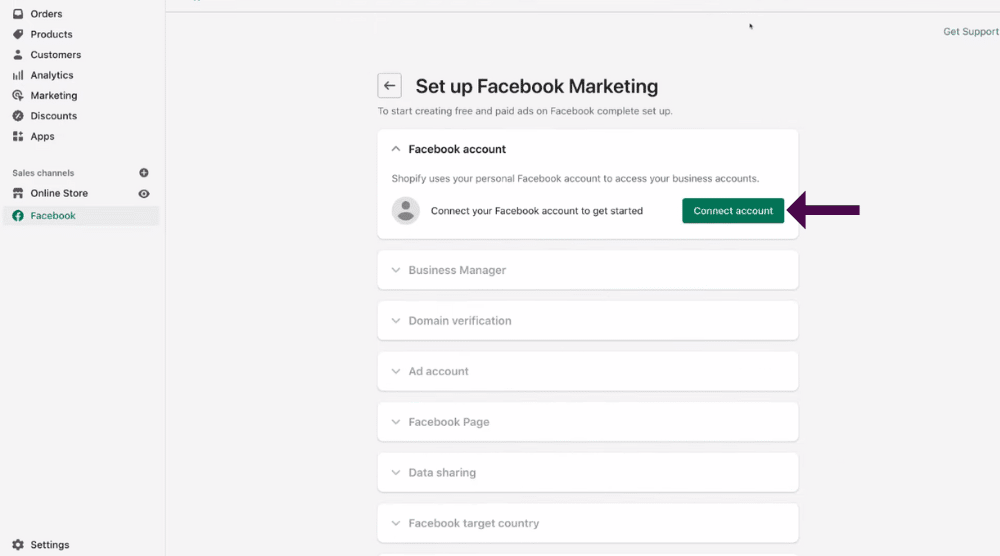Go back using the arrow button

coord(390,85)
